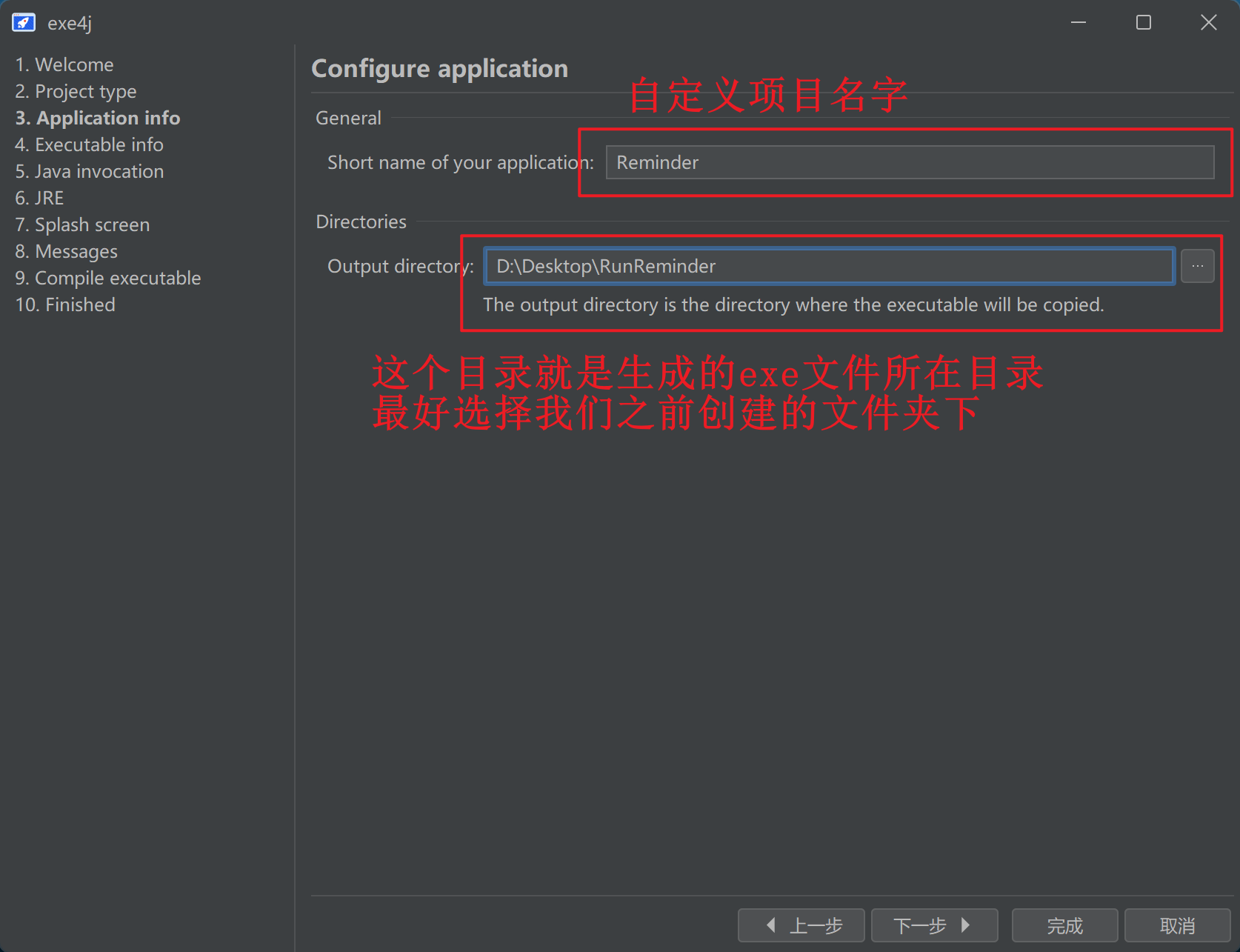Screen dimensions: 1240x952
Task: Click the exe4j rocket app icon
Action: (24, 23)
